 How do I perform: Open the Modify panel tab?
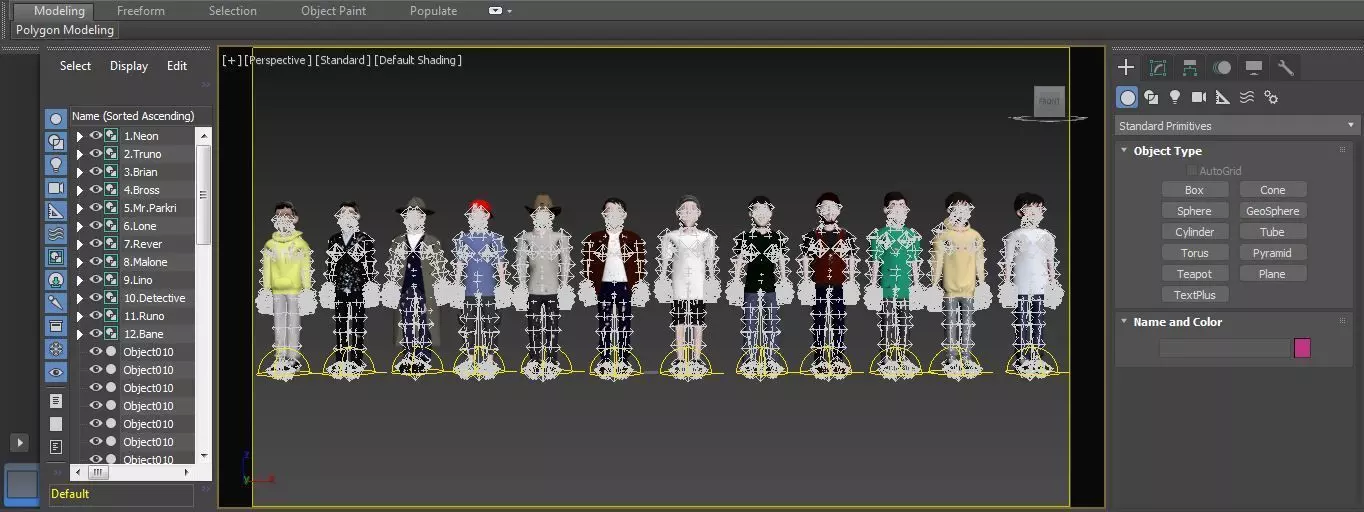click(x=1158, y=68)
